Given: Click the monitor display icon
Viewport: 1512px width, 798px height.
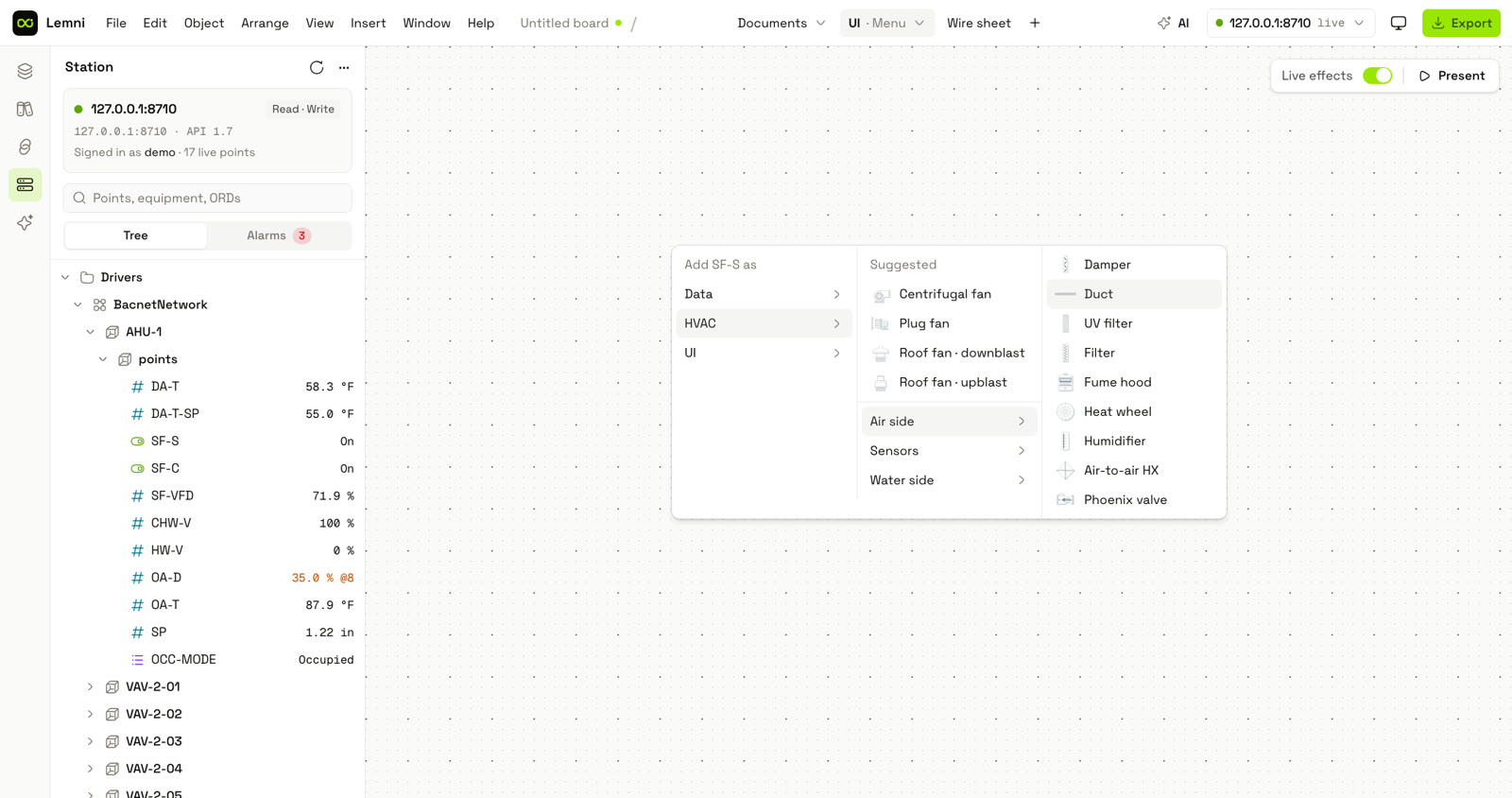Looking at the screenshot, I should (1399, 23).
